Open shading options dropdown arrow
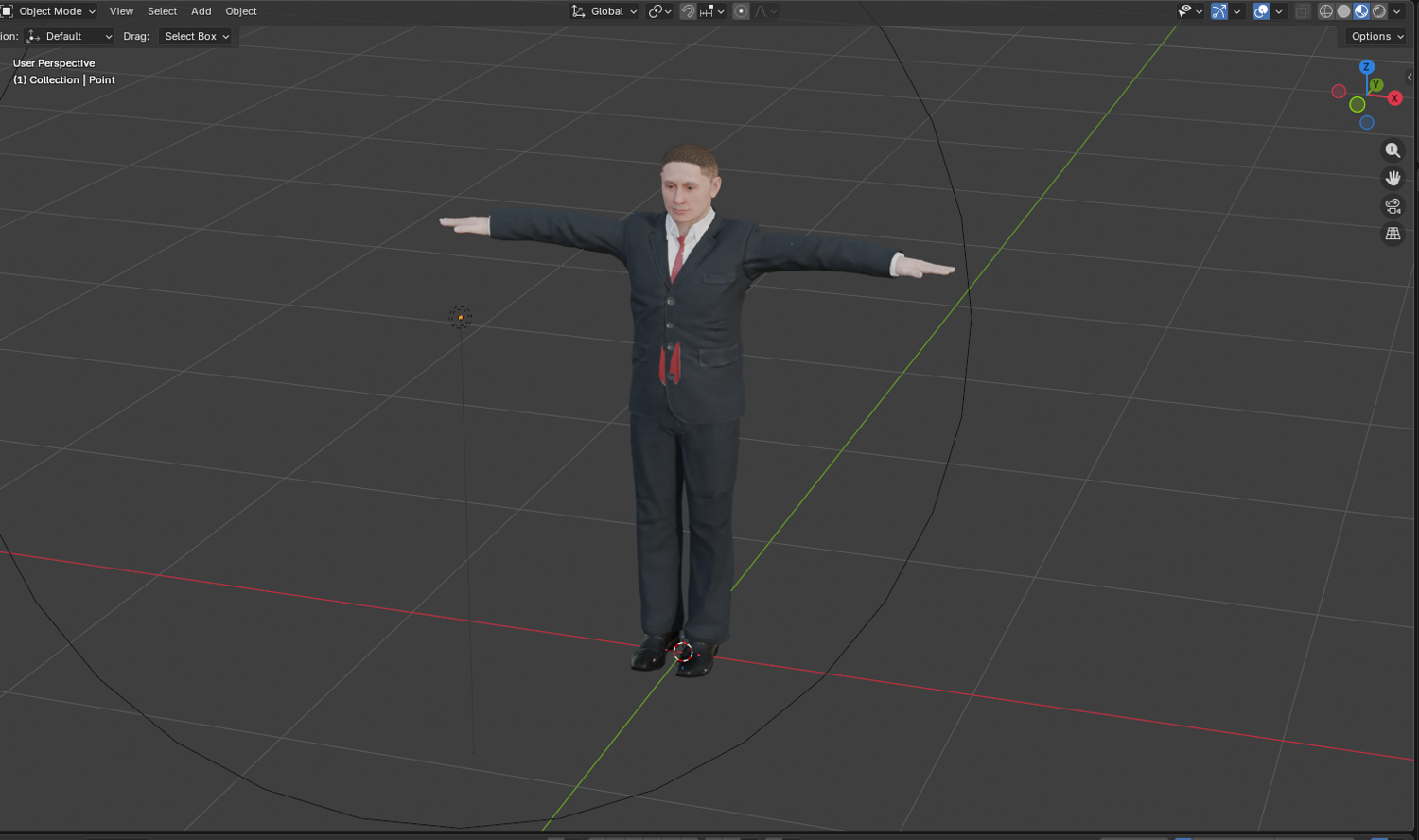Image resolution: width=1419 pixels, height=840 pixels. coord(1396,11)
